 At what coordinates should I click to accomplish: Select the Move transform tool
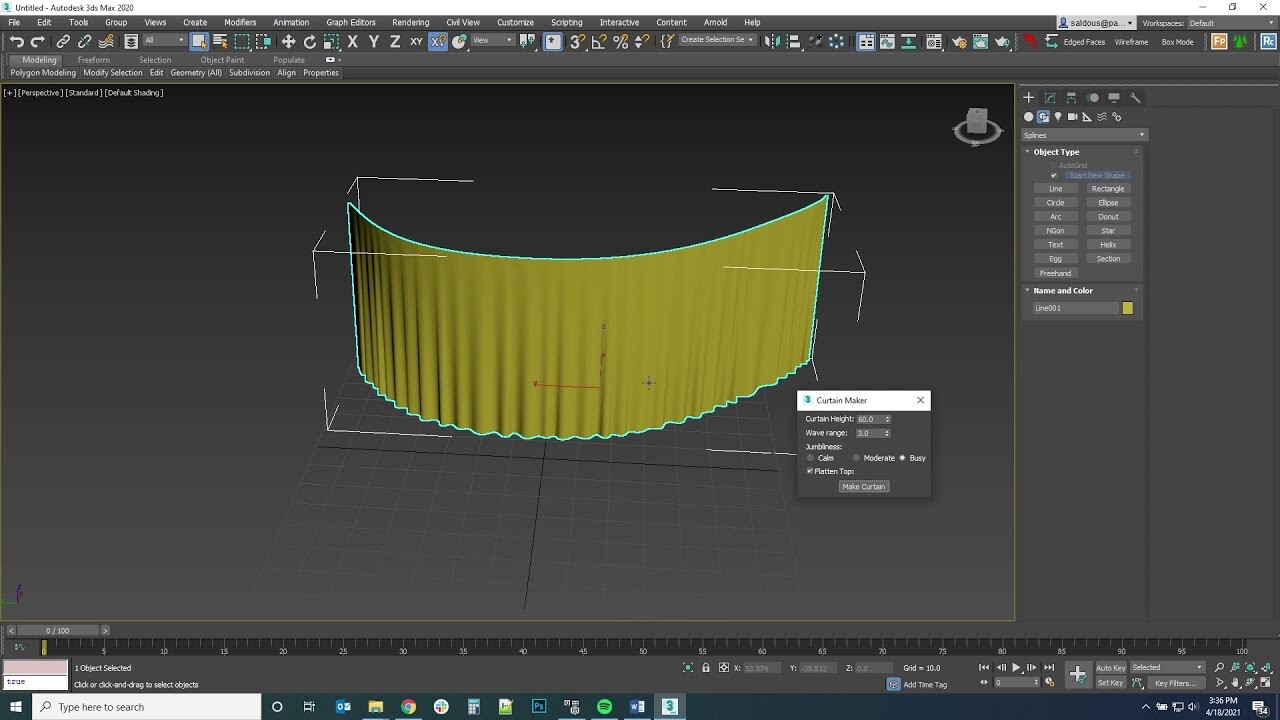tap(288, 41)
